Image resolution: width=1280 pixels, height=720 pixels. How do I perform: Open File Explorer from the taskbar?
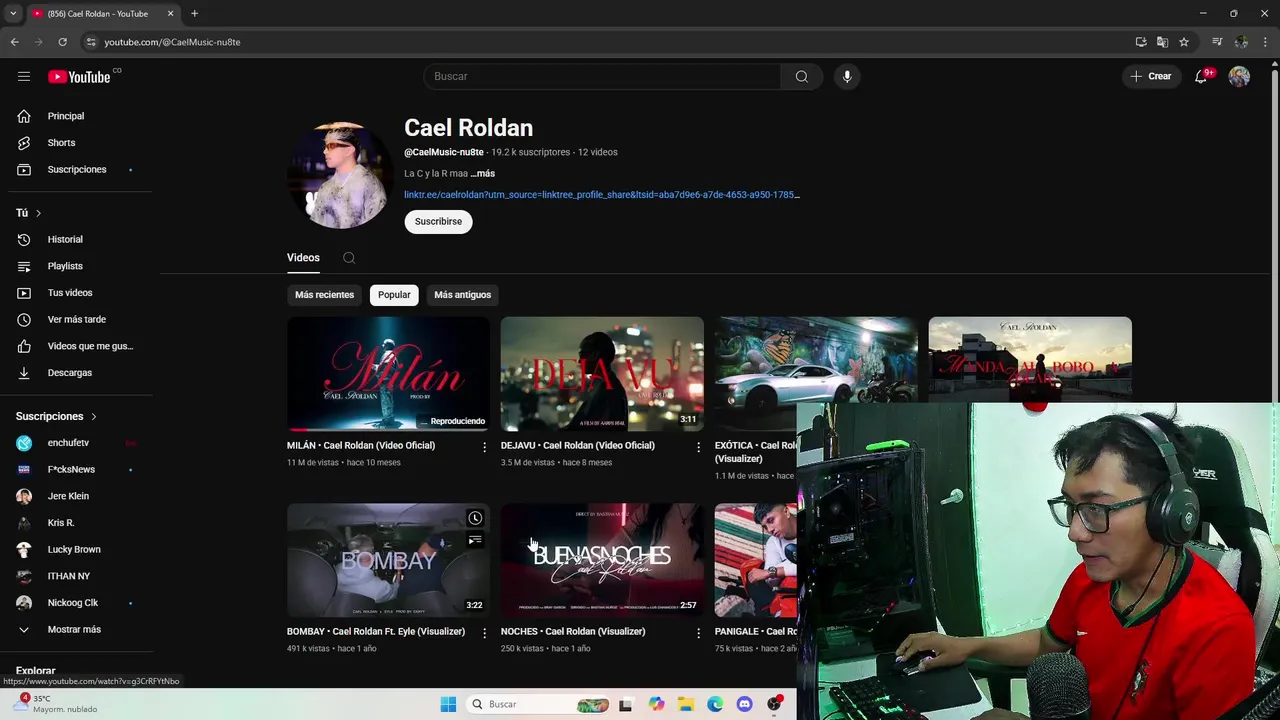coord(686,704)
